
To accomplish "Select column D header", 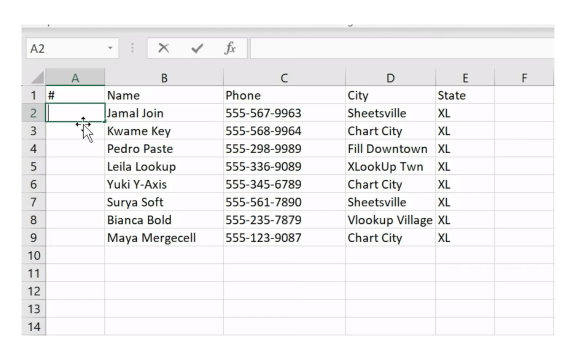I will [390, 78].
